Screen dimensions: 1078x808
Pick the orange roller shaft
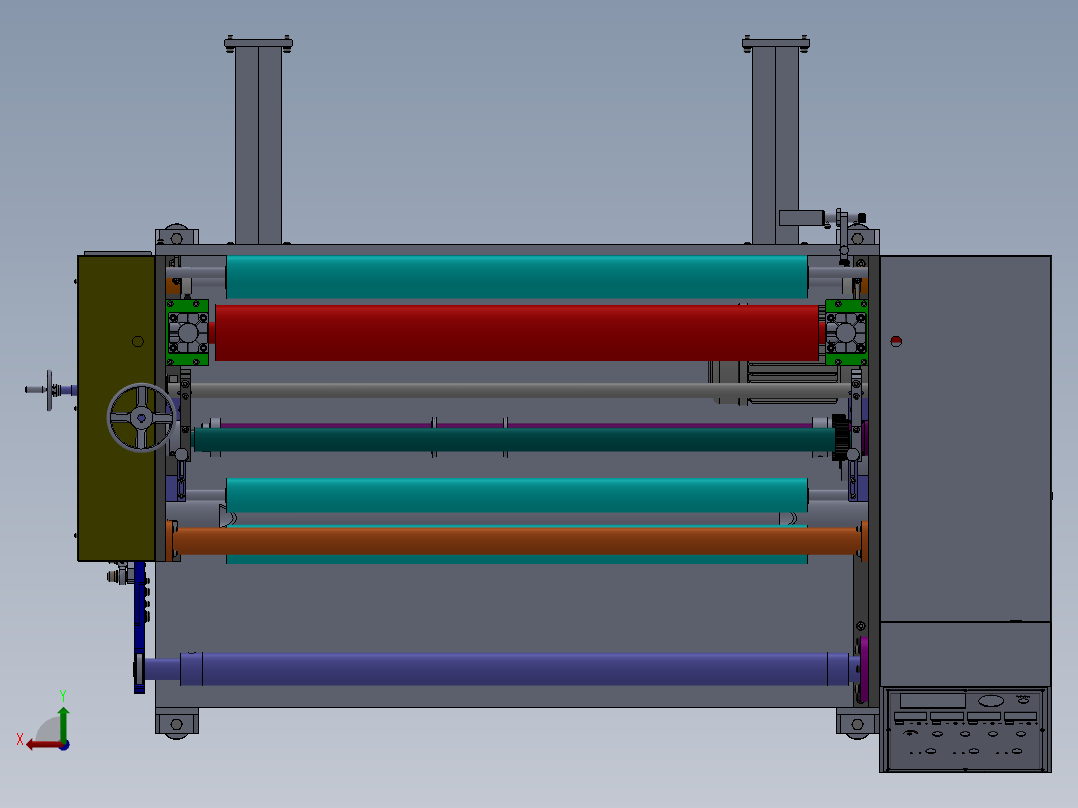click(x=516, y=541)
